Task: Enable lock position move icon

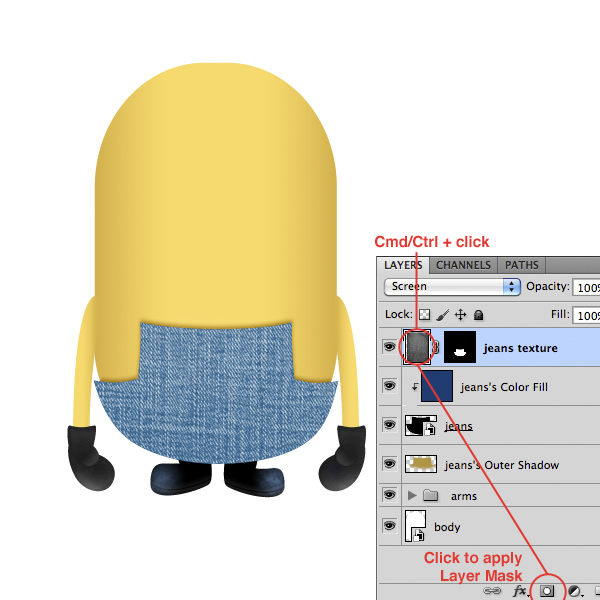Action: (461, 315)
